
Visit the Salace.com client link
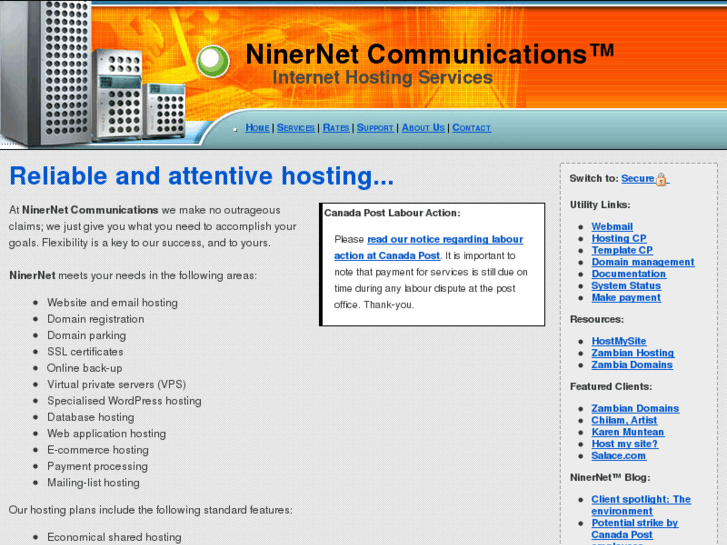619,455
